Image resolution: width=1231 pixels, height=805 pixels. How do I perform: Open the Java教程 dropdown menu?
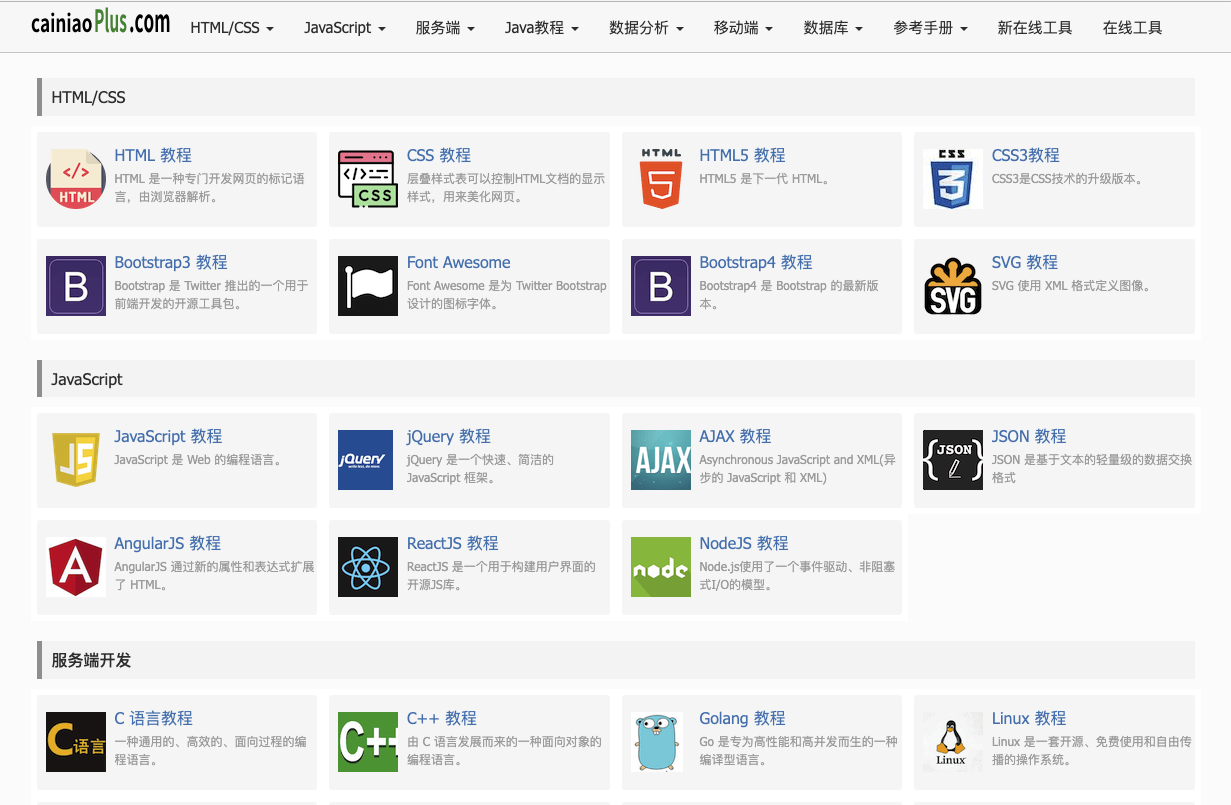click(x=542, y=28)
